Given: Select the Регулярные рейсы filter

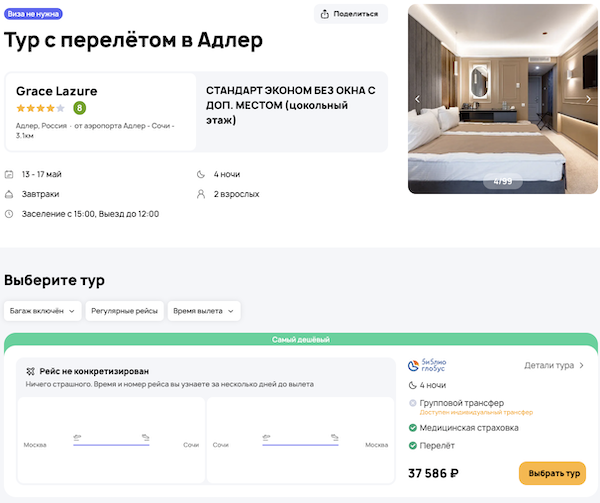Looking at the screenshot, I should (123, 311).
